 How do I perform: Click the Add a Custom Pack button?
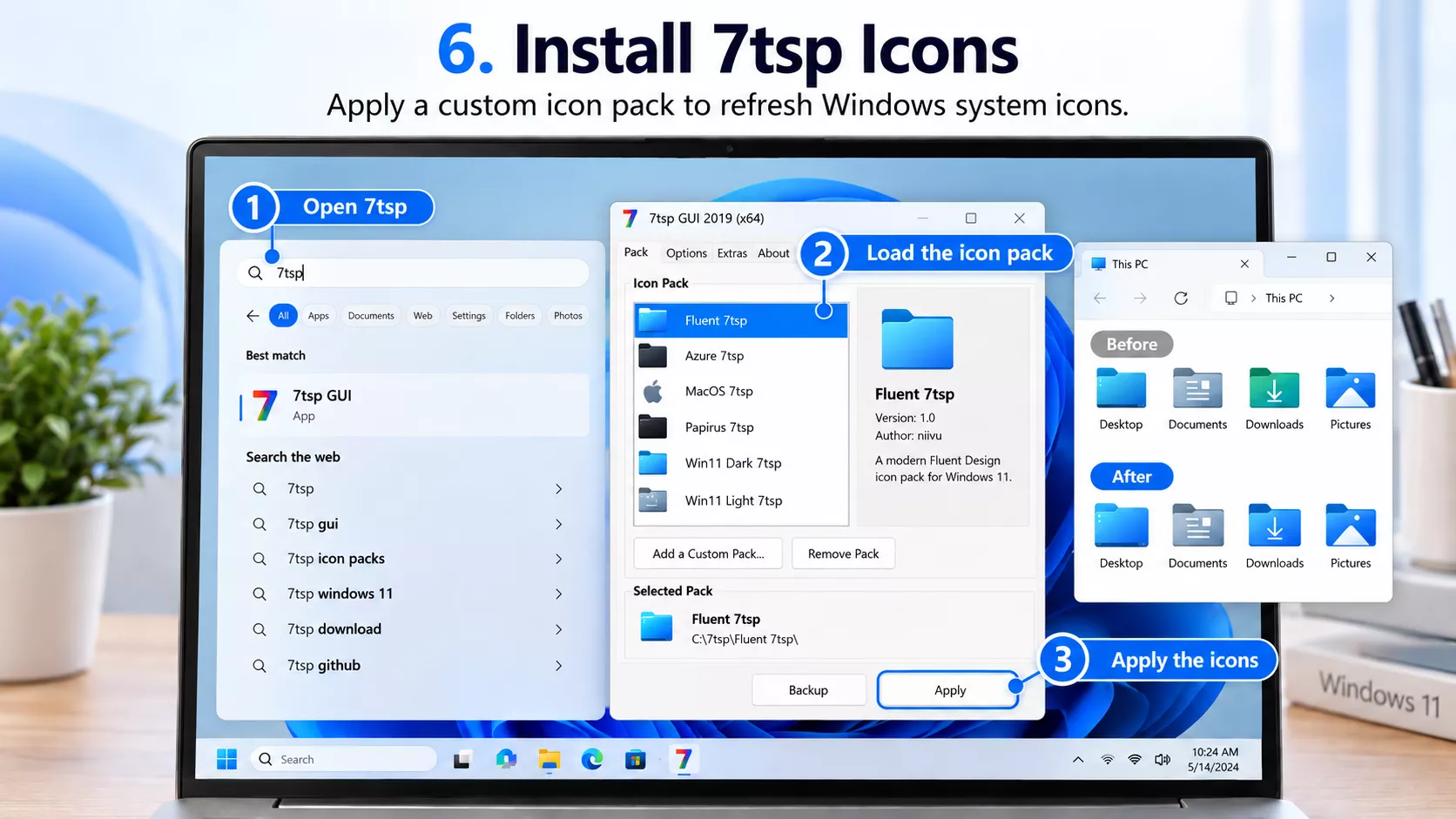pyautogui.click(x=708, y=554)
